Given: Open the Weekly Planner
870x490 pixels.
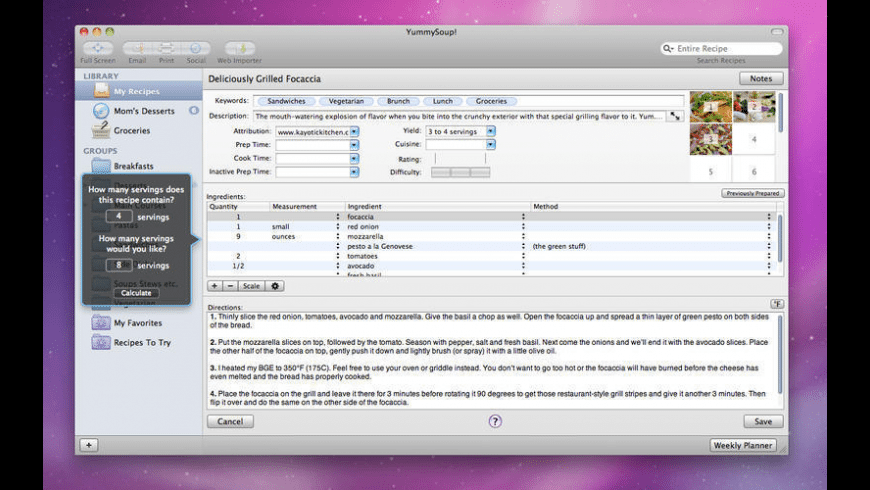Looking at the screenshot, I should click(x=743, y=446).
